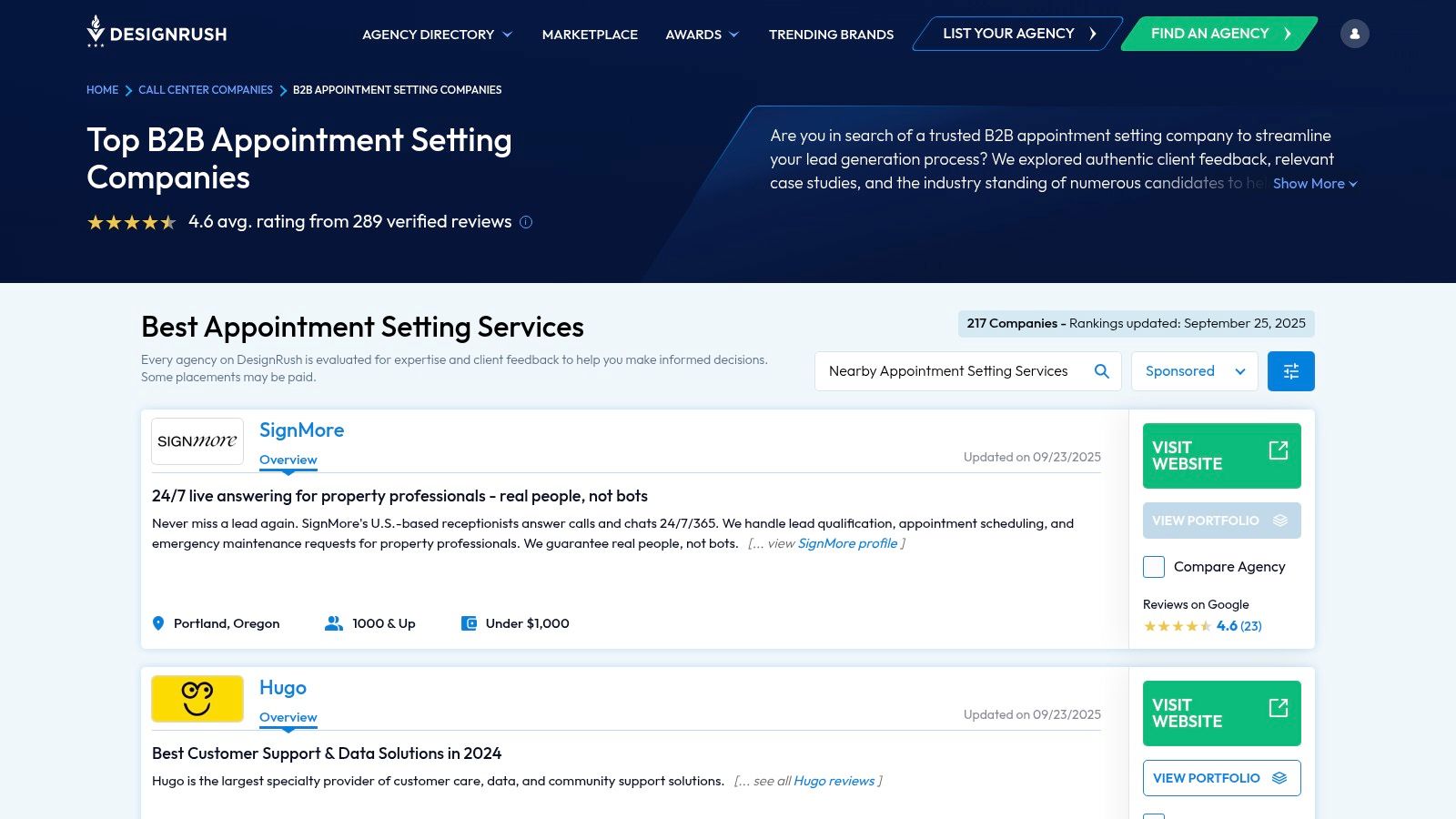Open the Trending Brands menu item
The height and width of the screenshot is (819, 1456).
[831, 35]
